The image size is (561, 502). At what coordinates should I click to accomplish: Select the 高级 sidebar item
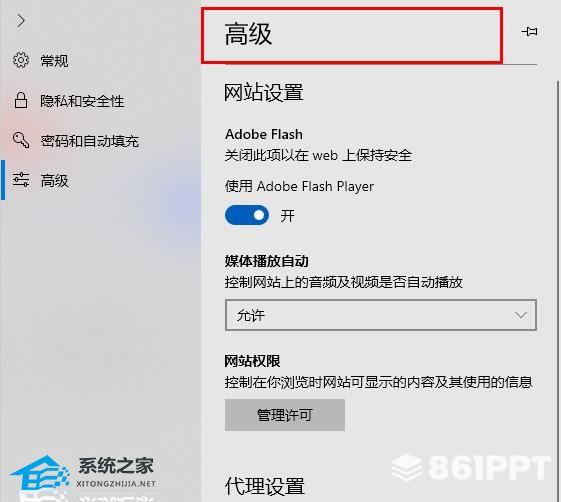point(54,180)
